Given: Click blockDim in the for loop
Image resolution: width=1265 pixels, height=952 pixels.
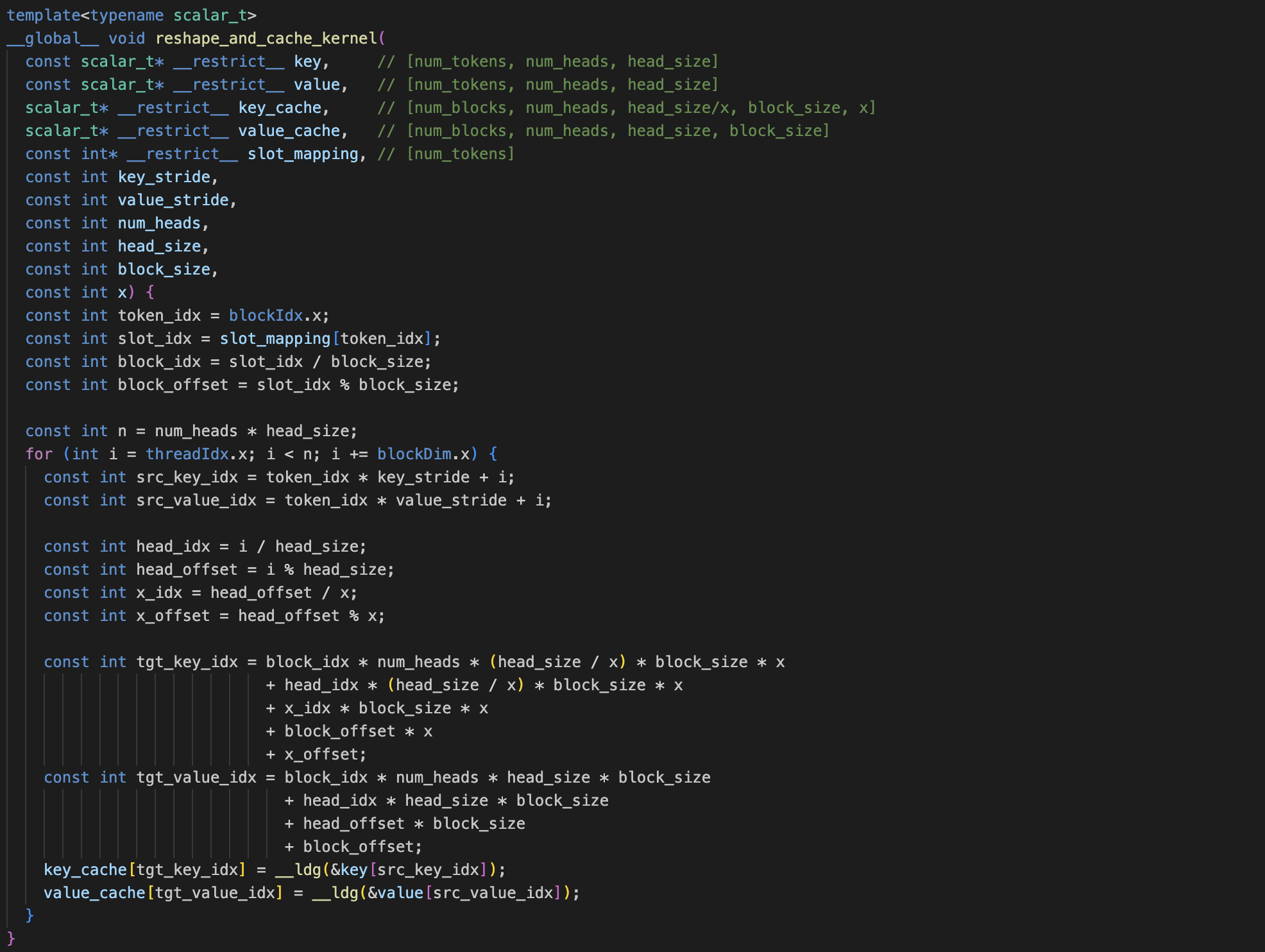Looking at the screenshot, I should coord(414,454).
